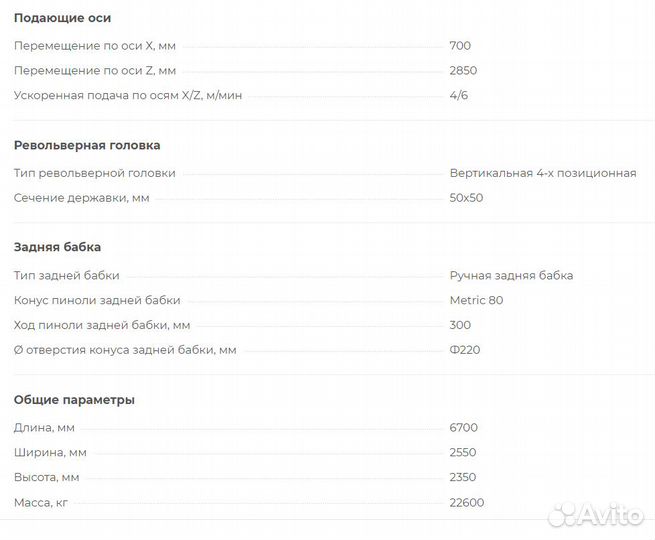Select the 4/6 rapid feed value
655x540 pixels.
click(459, 96)
